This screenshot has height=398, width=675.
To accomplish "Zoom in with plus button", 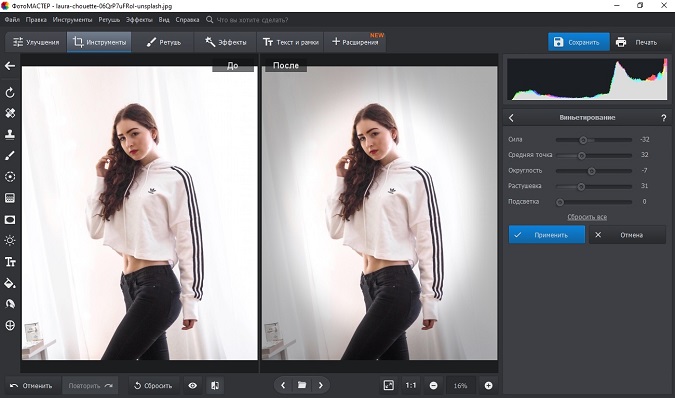I will (x=488, y=386).
